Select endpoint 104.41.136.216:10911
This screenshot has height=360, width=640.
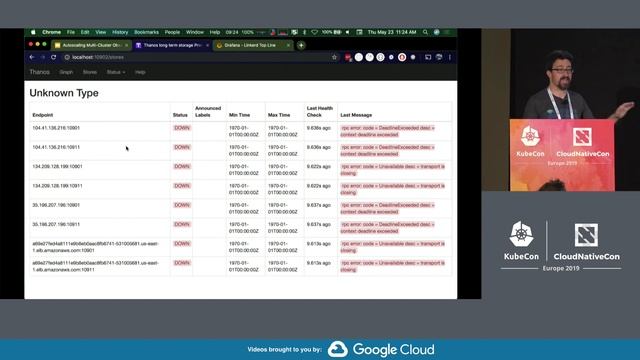(x=56, y=147)
